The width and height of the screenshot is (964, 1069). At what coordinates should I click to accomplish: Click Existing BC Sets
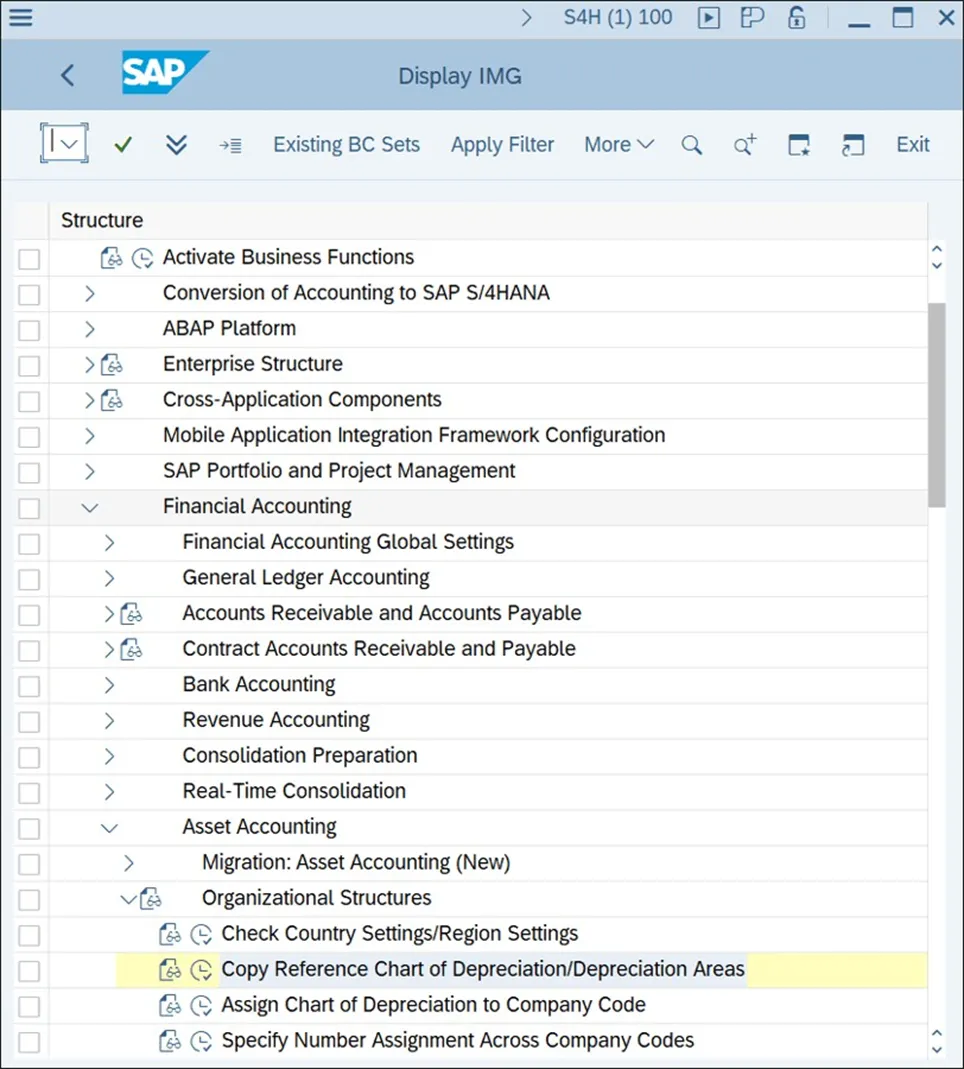pyautogui.click(x=346, y=145)
